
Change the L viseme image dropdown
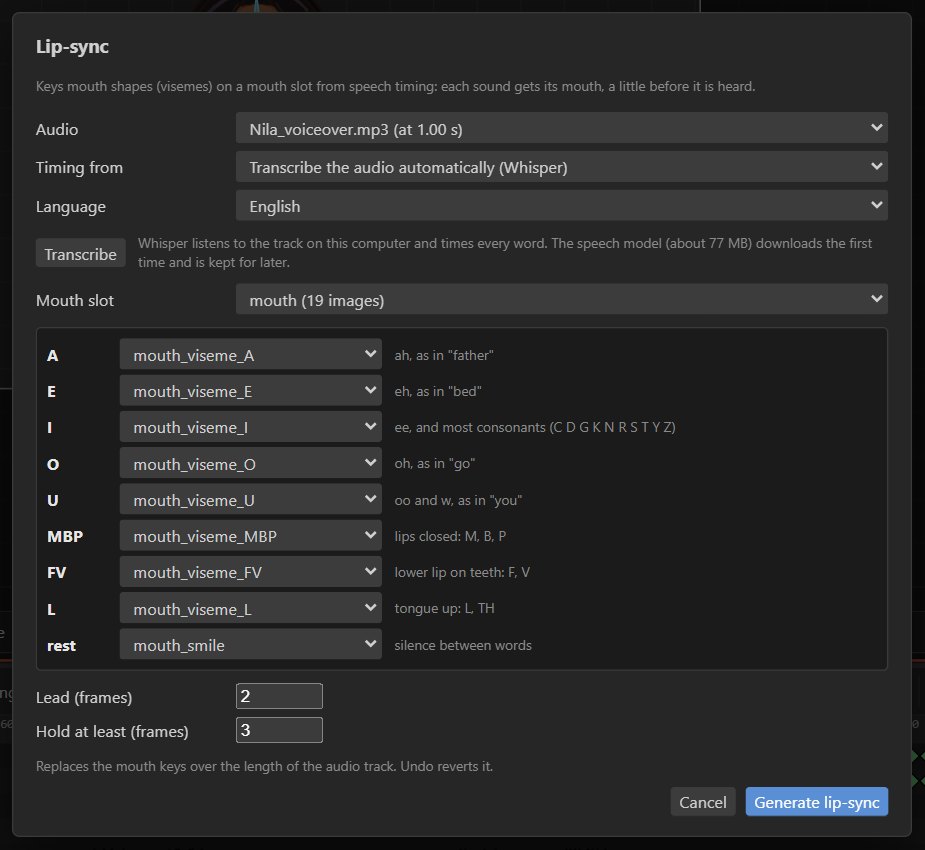[251, 608]
